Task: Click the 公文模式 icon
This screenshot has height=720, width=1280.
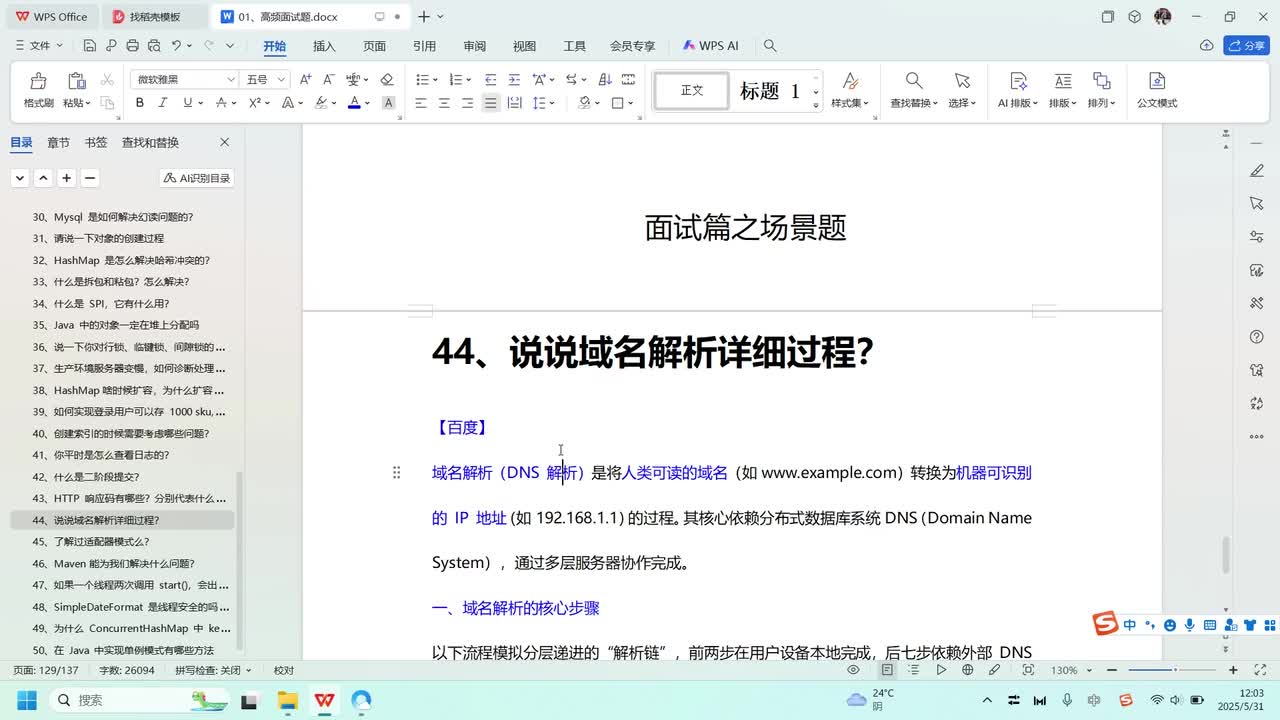Action: point(1157,81)
